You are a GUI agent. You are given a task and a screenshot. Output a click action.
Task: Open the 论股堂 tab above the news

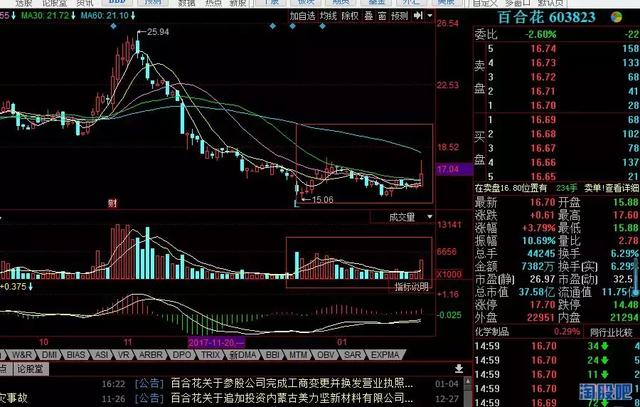pyautogui.click(x=30, y=369)
